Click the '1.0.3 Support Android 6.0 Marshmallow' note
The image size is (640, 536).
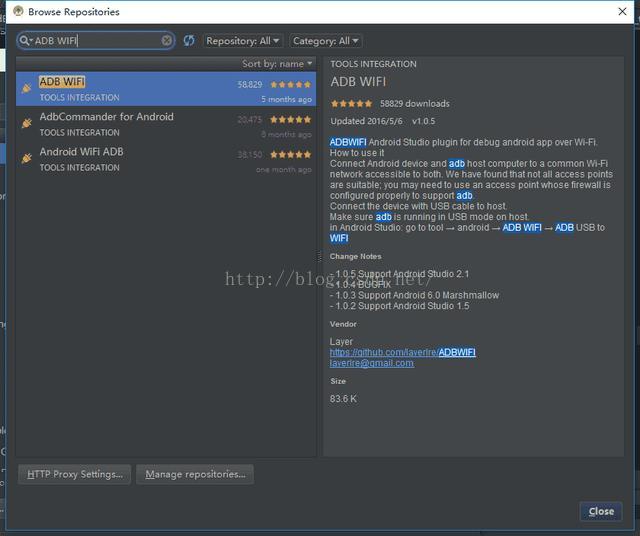[x=414, y=295]
